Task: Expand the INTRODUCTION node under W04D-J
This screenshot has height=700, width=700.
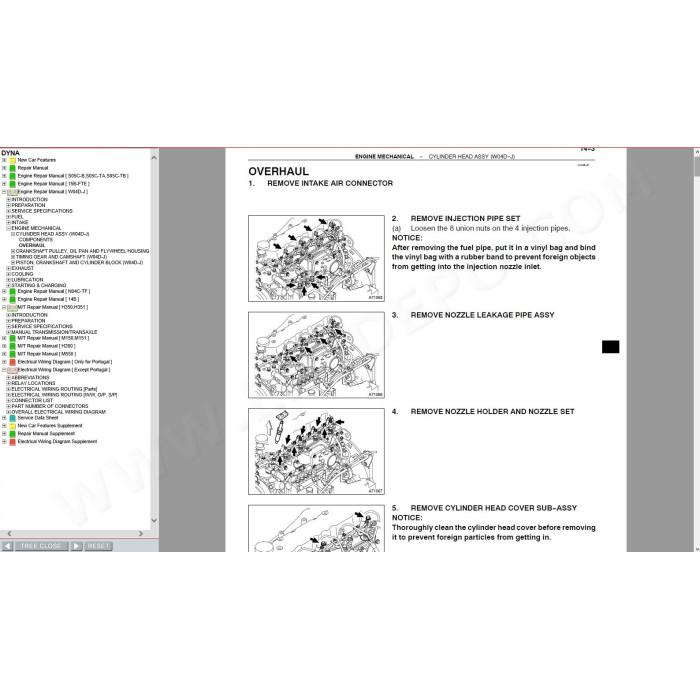Action: click(8, 200)
